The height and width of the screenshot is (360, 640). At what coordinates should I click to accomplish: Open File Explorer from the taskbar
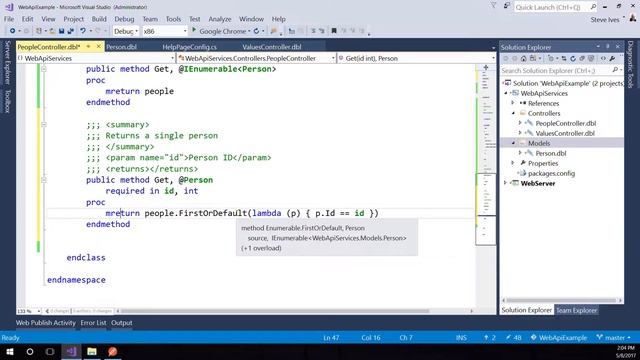[x=92, y=351]
